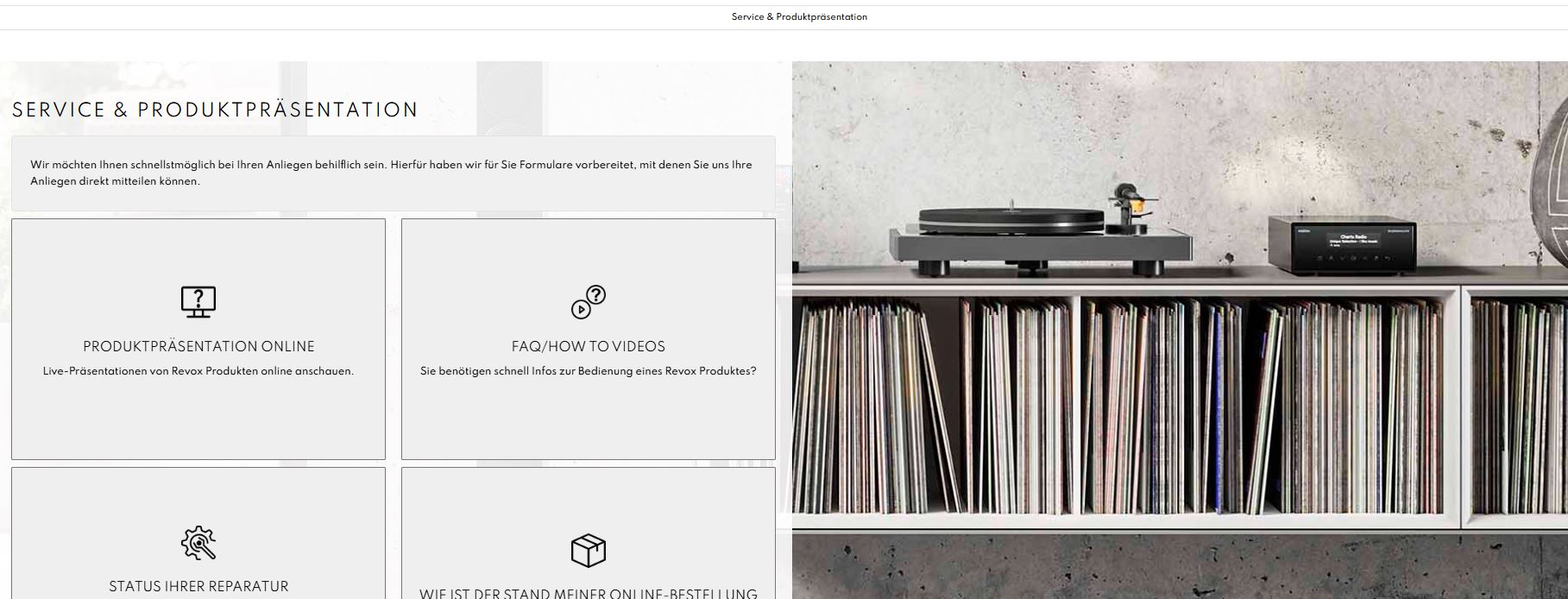Click the Service & Produktpräsentation page heading

tap(215, 110)
